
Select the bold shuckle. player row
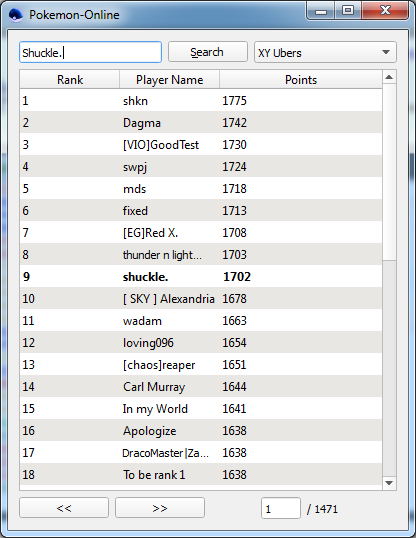(201, 277)
